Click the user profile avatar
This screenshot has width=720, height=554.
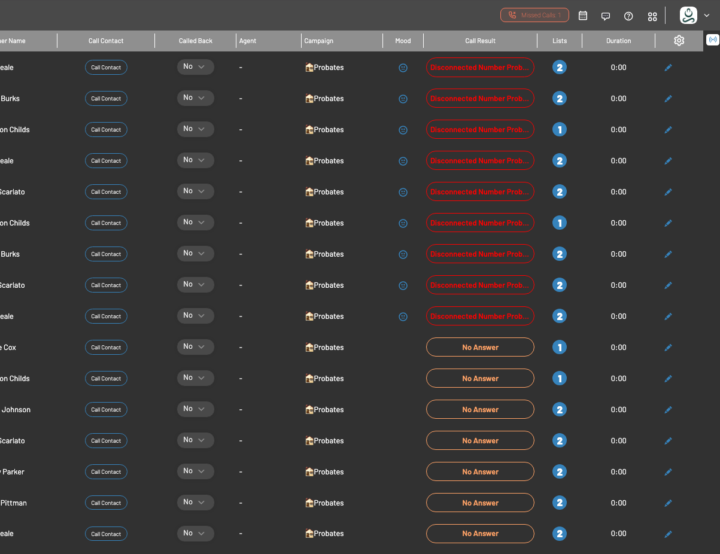[689, 15]
